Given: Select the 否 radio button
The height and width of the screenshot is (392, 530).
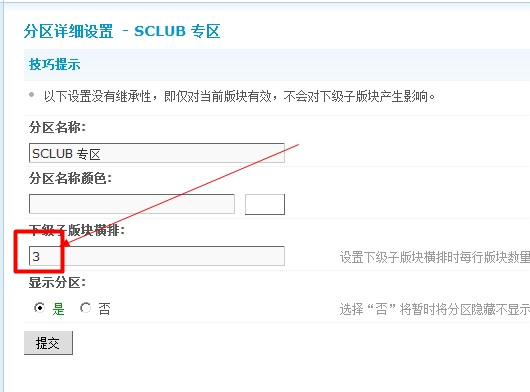Looking at the screenshot, I should click(x=86, y=308).
